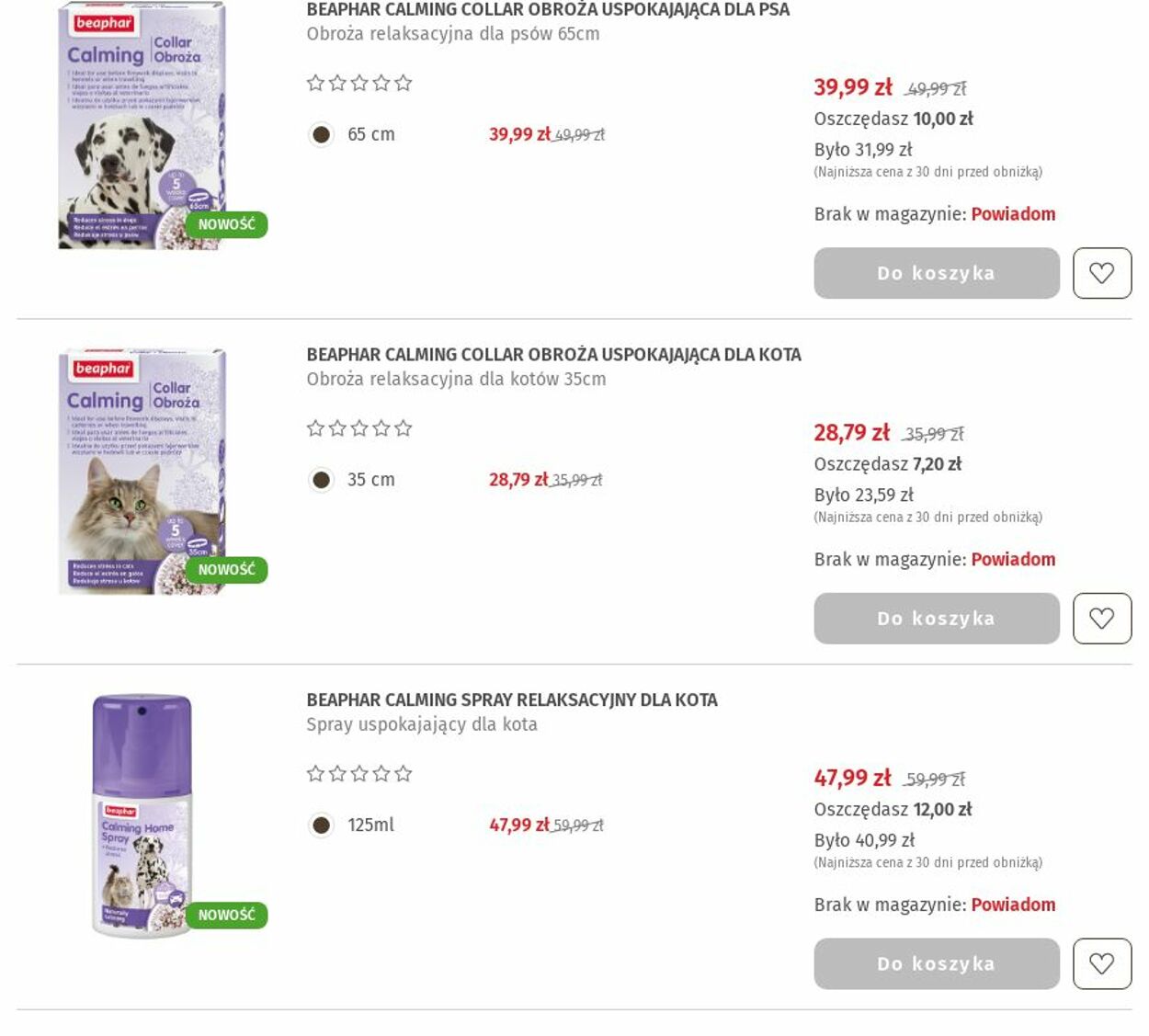Select the 65 cm size option
Image resolution: width=1149 pixels, height=1036 pixels.
[321, 134]
